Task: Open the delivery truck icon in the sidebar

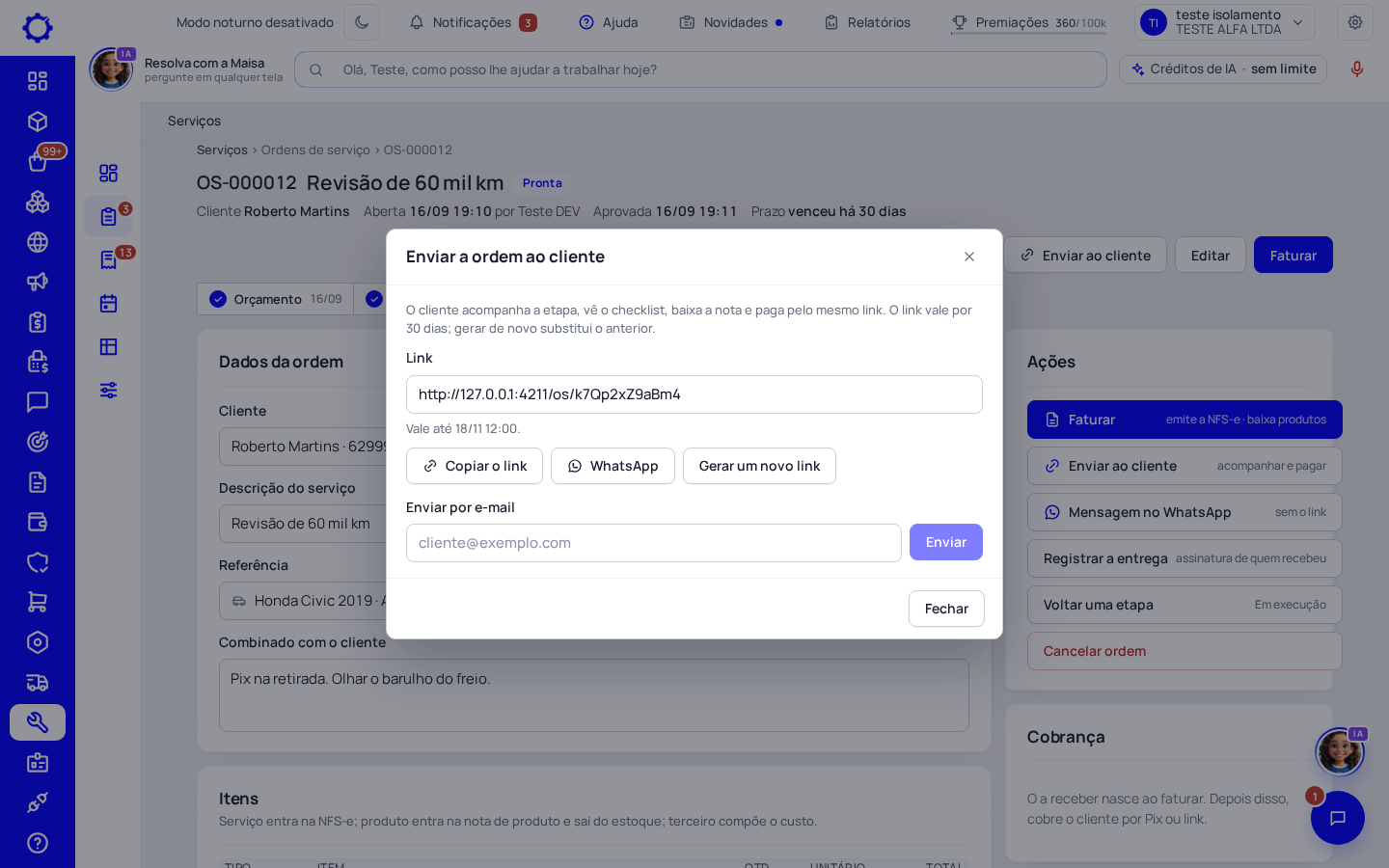Action: pos(38,683)
